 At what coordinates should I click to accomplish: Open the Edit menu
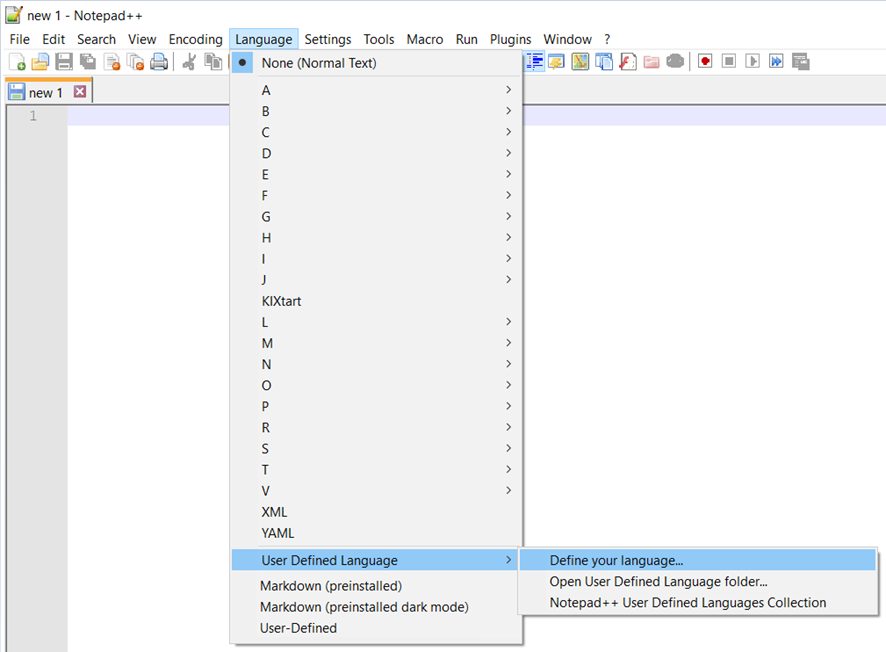(54, 39)
